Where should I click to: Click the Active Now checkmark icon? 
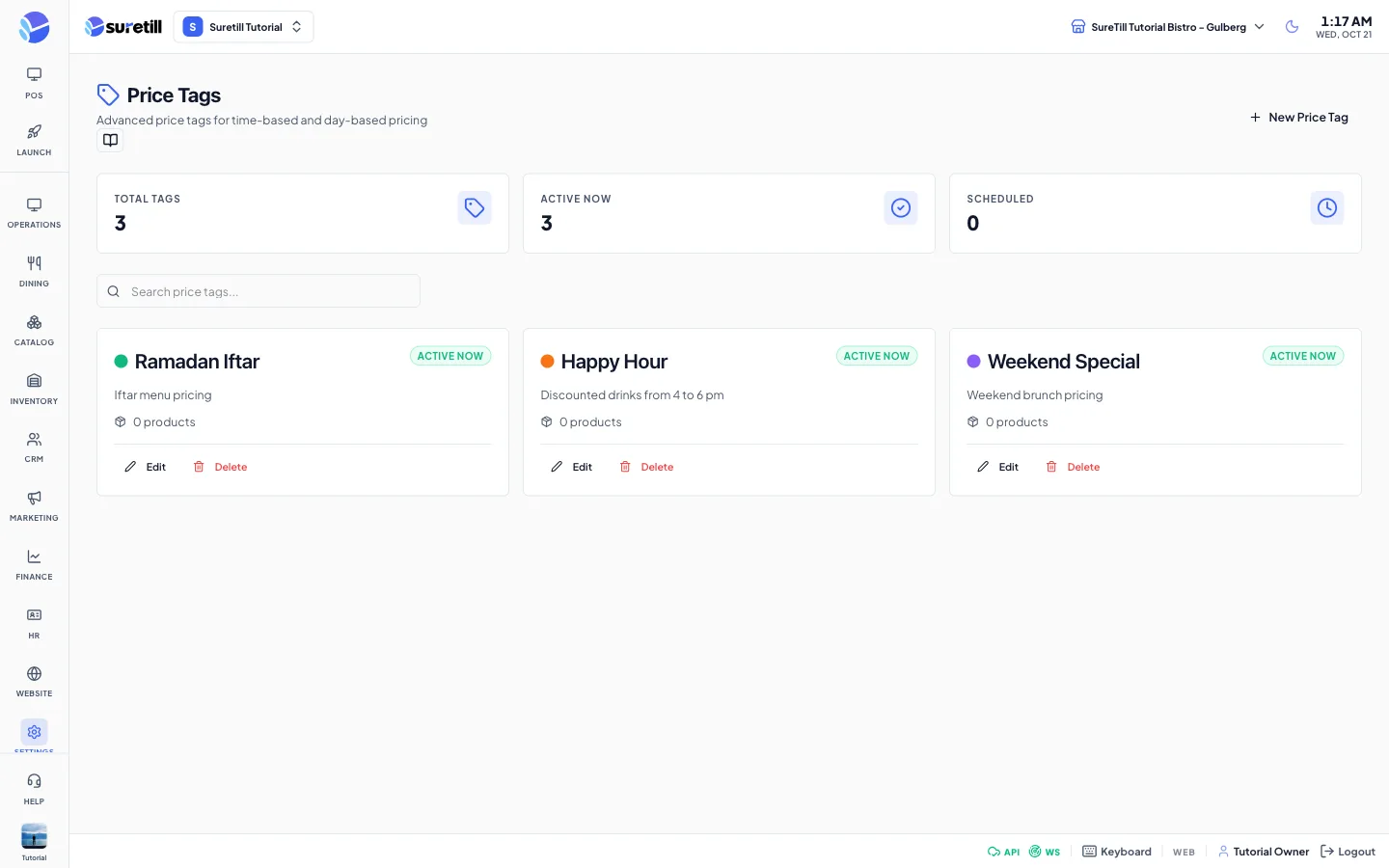tap(901, 207)
